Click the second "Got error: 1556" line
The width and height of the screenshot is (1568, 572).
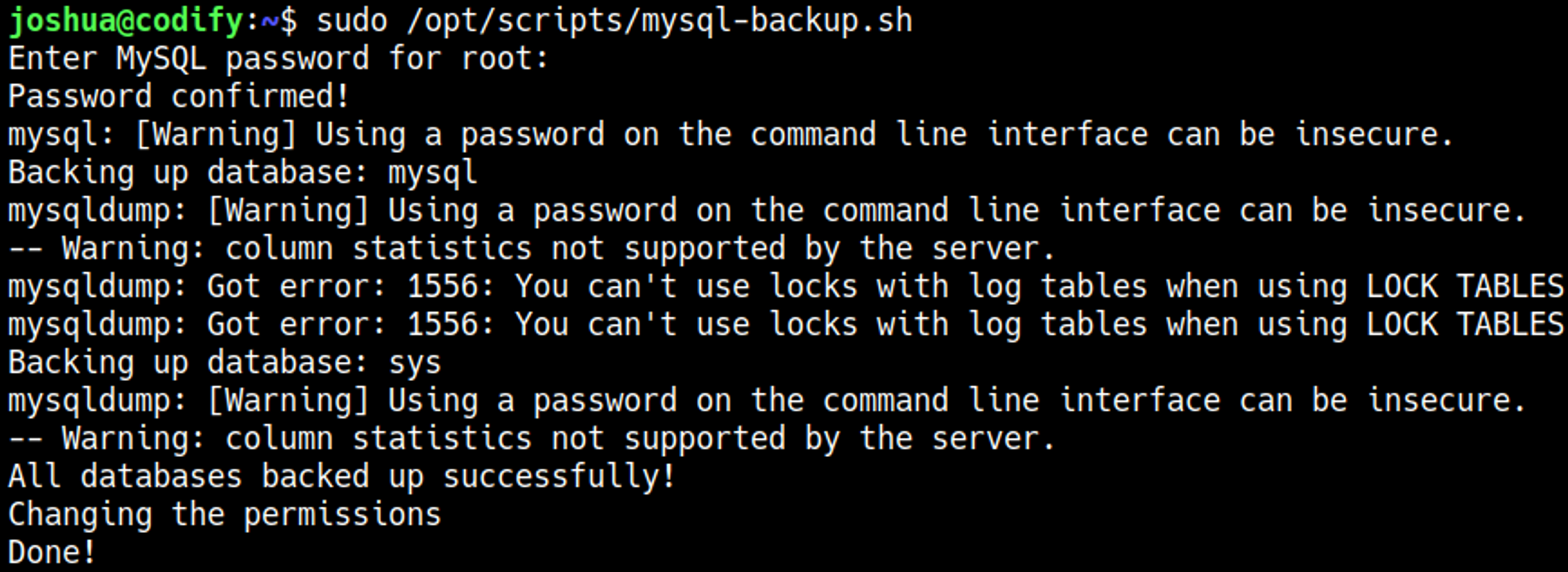pyautogui.click(x=786, y=325)
